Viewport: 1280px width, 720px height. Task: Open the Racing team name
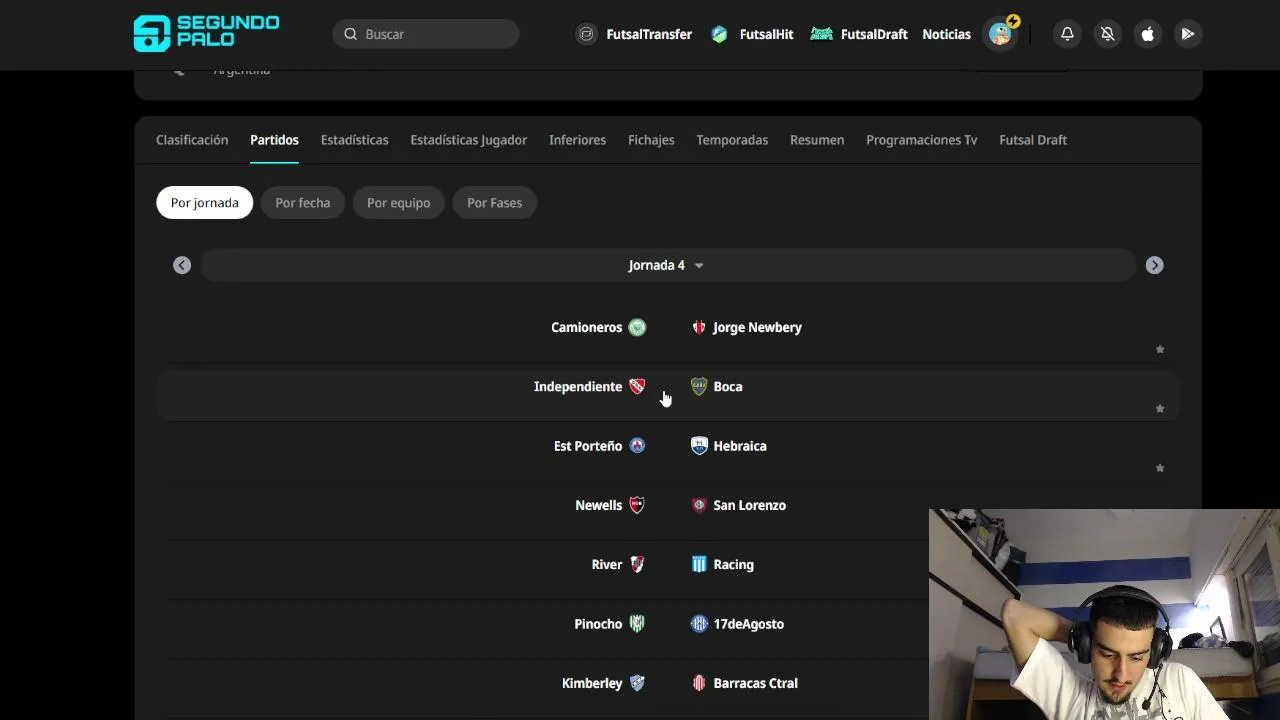tap(733, 564)
